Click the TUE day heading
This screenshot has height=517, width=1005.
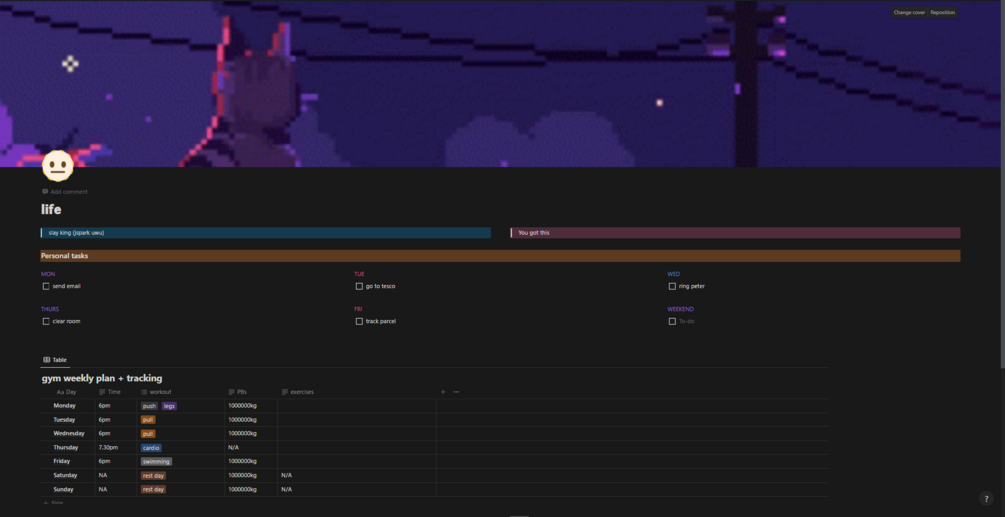click(x=360, y=274)
